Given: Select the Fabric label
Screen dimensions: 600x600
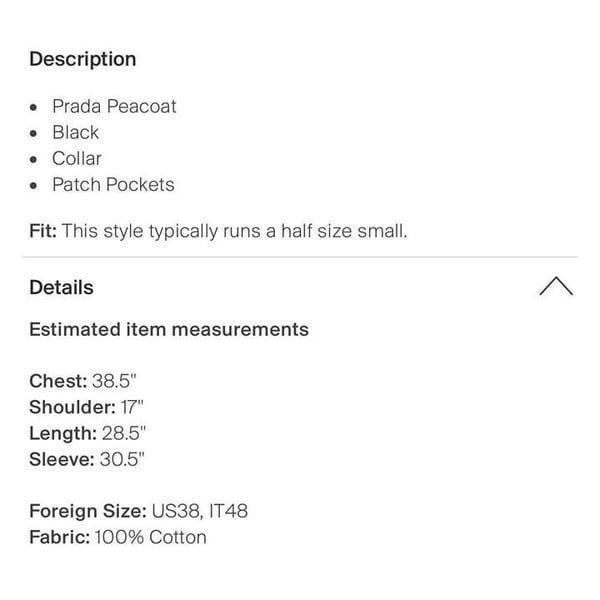Looking at the screenshot, I should pos(60,537).
